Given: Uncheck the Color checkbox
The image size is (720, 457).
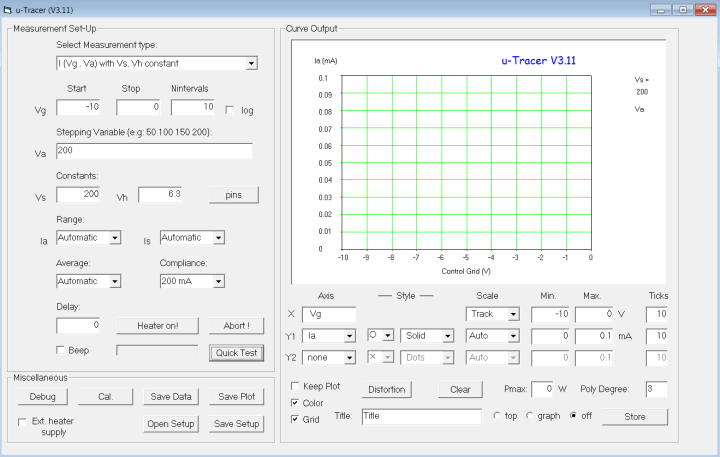Looking at the screenshot, I should point(295,403).
